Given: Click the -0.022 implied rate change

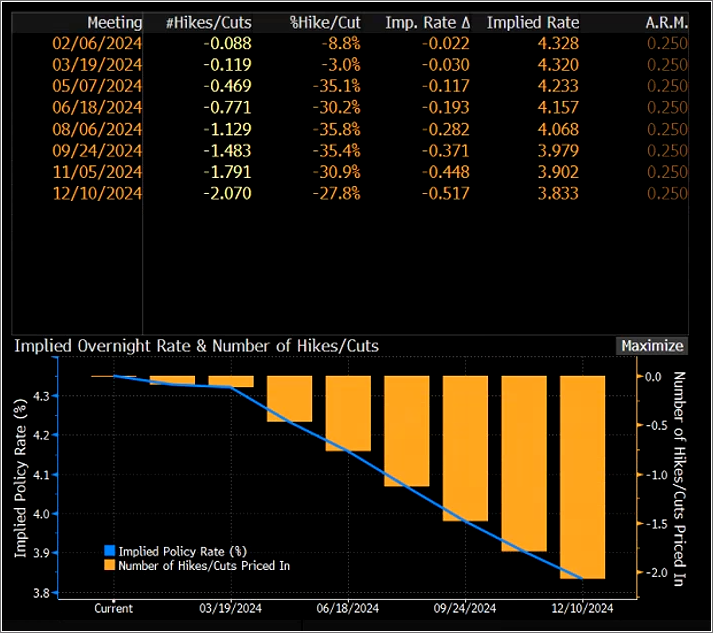Looking at the screenshot, I should click(446, 43).
